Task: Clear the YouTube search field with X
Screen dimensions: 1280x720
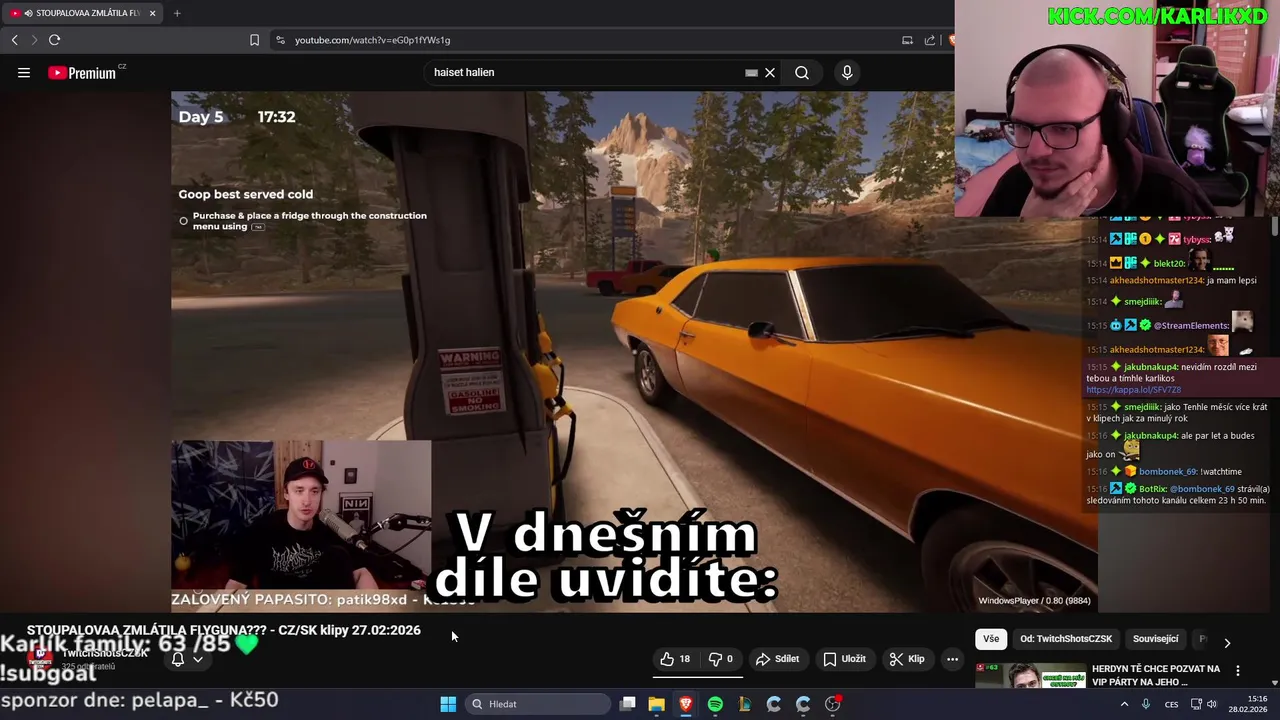Action: pos(770,72)
